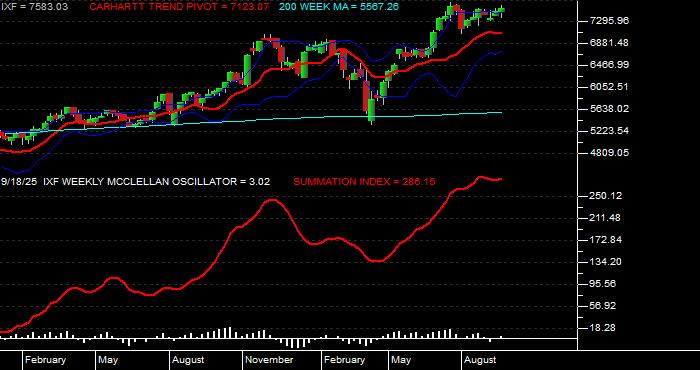This screenshot has height=370, width=700.
Task: Click the 4809.05 price axis value
Action: click(x=609, y=153)
